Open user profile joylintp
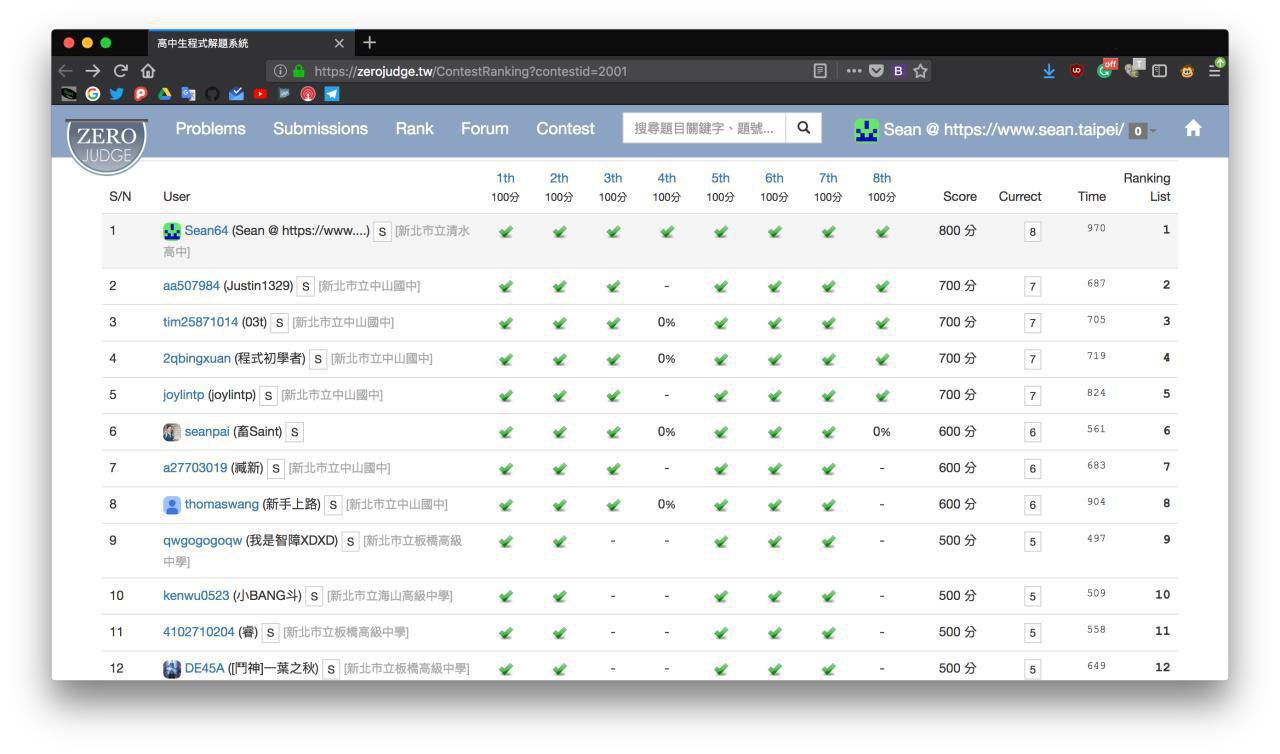This screenshot has height=754, width=1280. click(183, 394)
